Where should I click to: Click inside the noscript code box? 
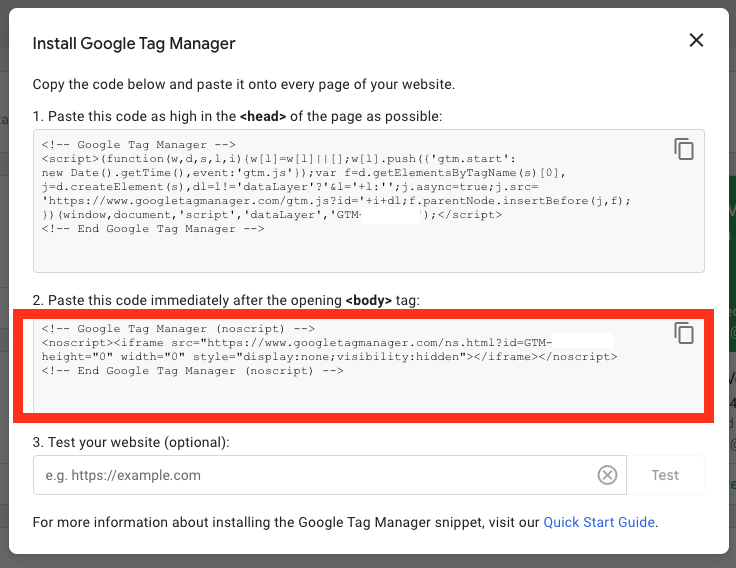[x=369, y=366]
